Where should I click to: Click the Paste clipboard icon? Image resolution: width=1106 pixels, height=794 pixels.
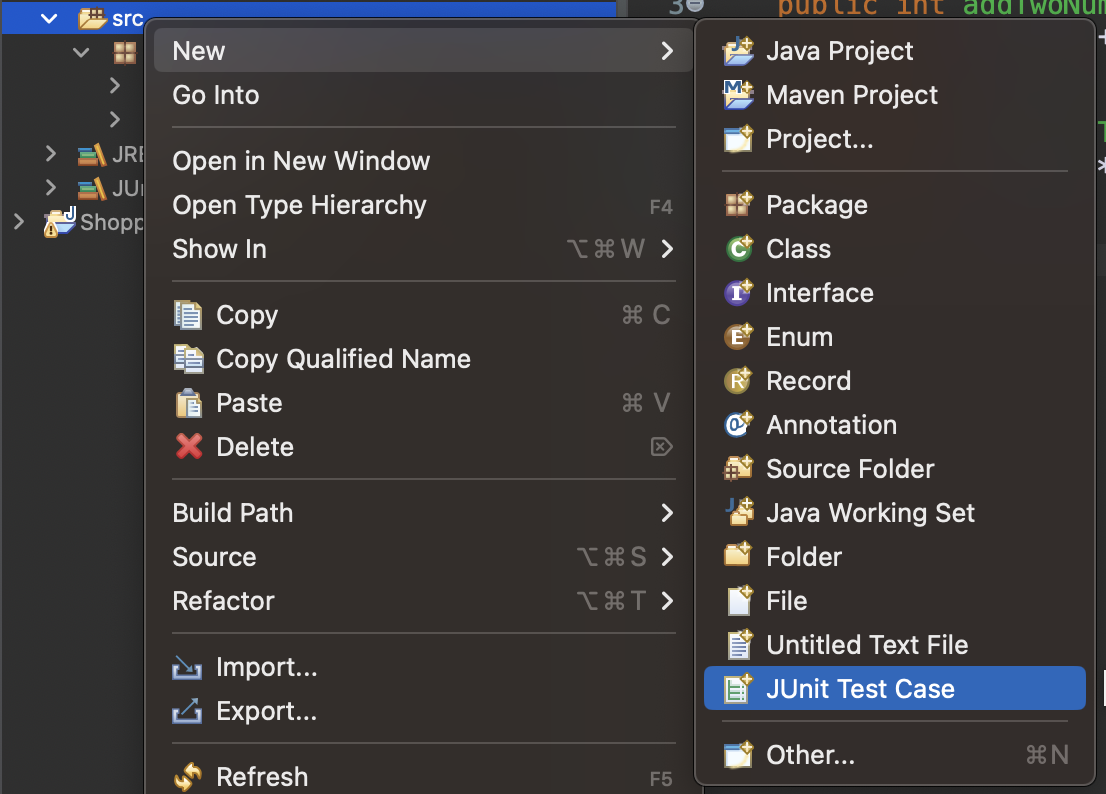(x=188, y=403)
